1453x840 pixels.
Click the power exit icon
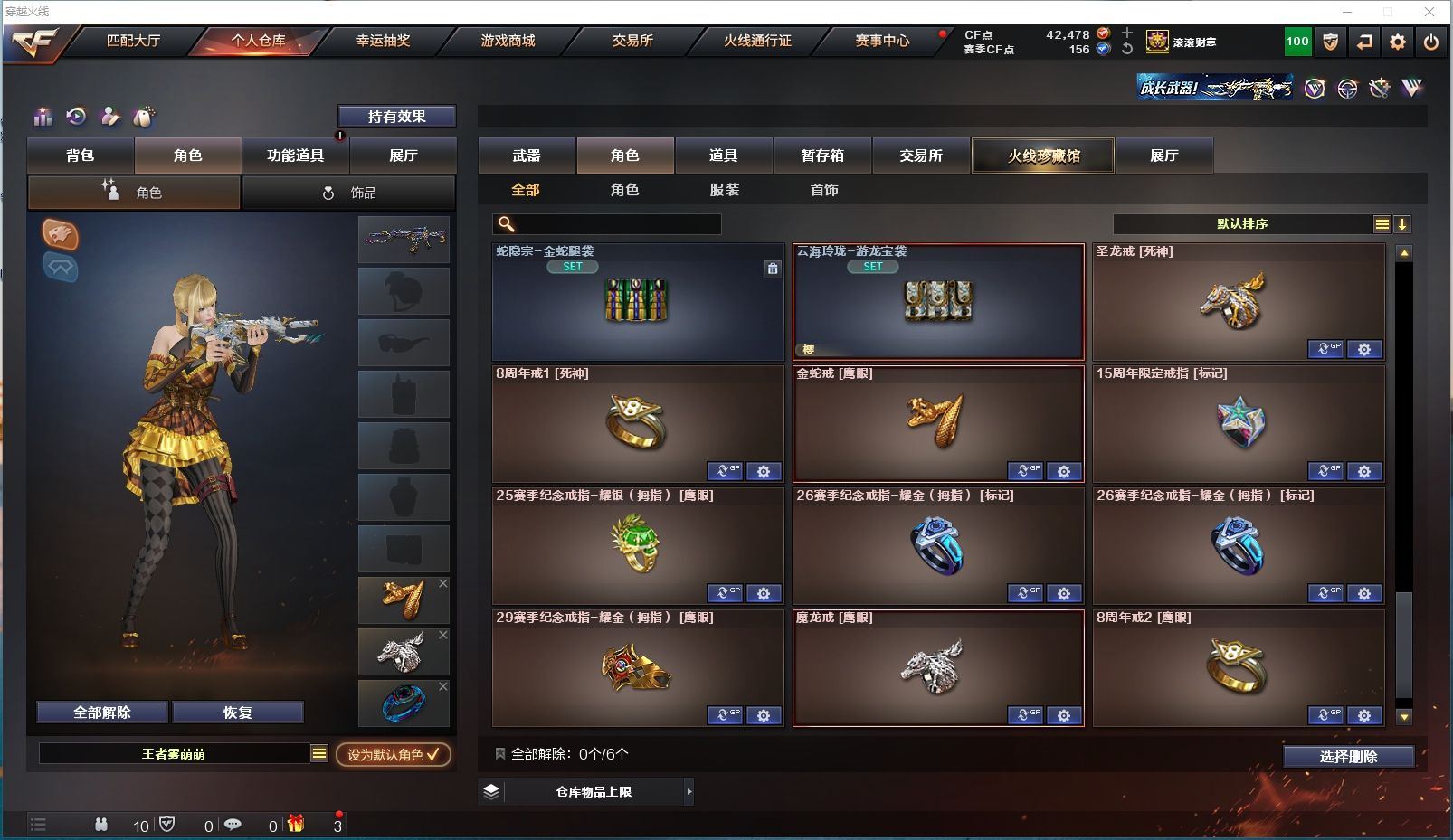tap(1430, 42)
